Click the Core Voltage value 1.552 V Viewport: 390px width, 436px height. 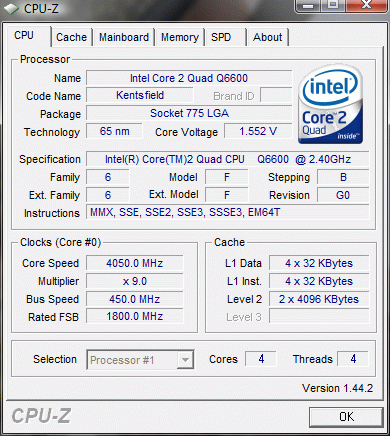click(x=258, y=131)
